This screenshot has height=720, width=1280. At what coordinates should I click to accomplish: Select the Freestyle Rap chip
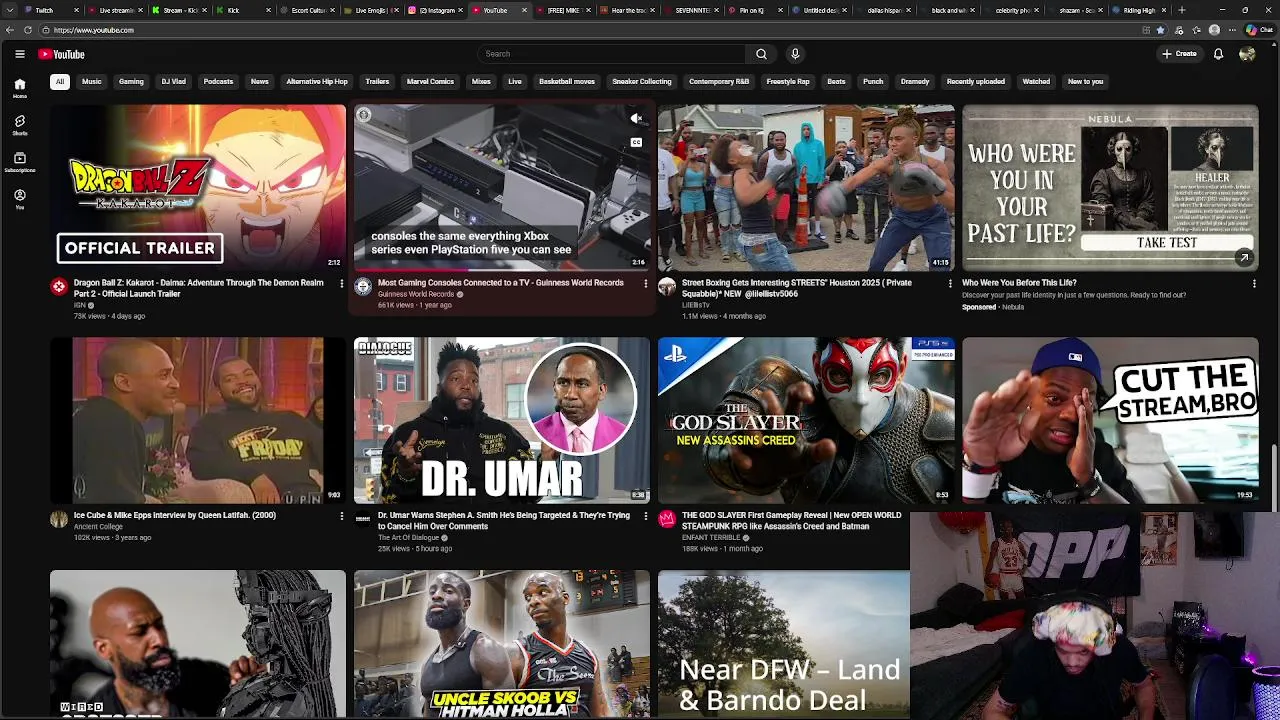[788, 82]
